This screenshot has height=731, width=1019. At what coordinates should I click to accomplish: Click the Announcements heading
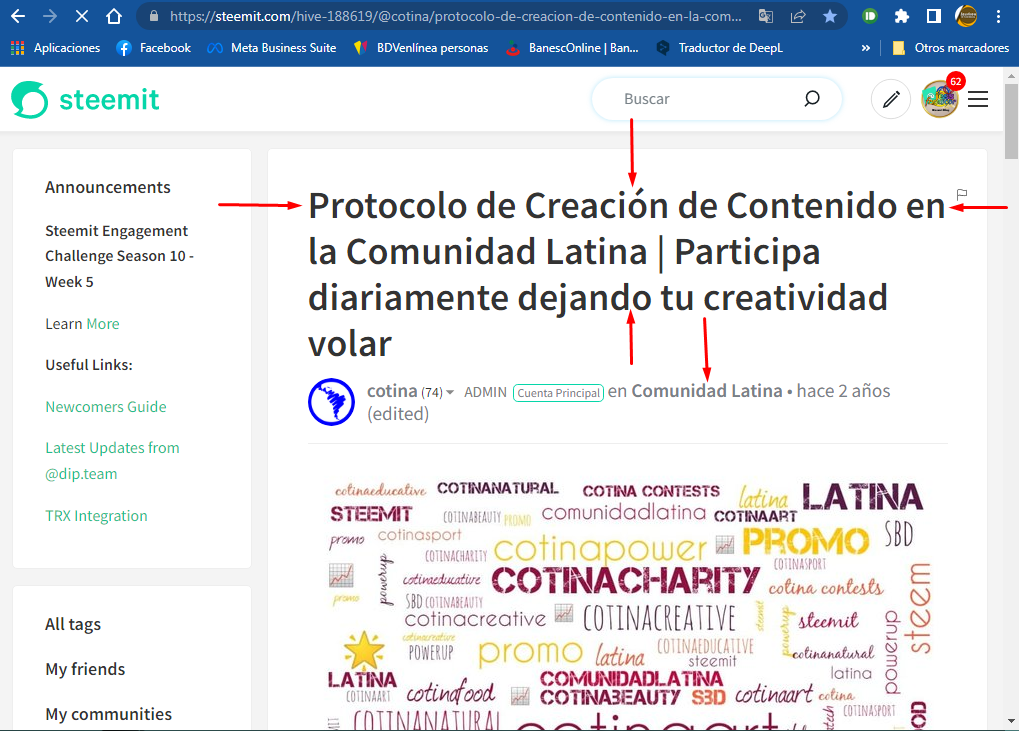pyautogui.click(x=108, y=187)
